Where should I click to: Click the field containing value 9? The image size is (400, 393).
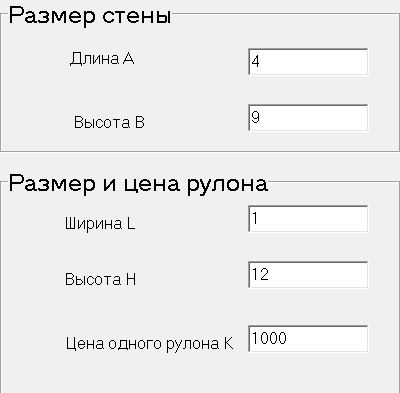pos(308,118)
